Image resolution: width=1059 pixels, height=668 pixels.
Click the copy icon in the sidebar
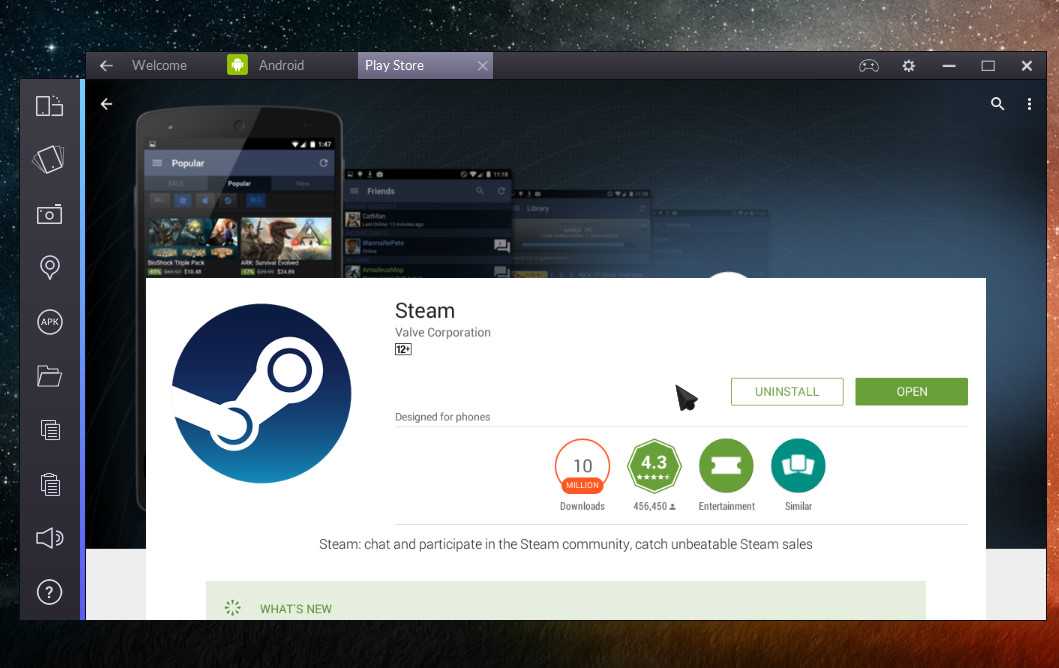point(50,430)
